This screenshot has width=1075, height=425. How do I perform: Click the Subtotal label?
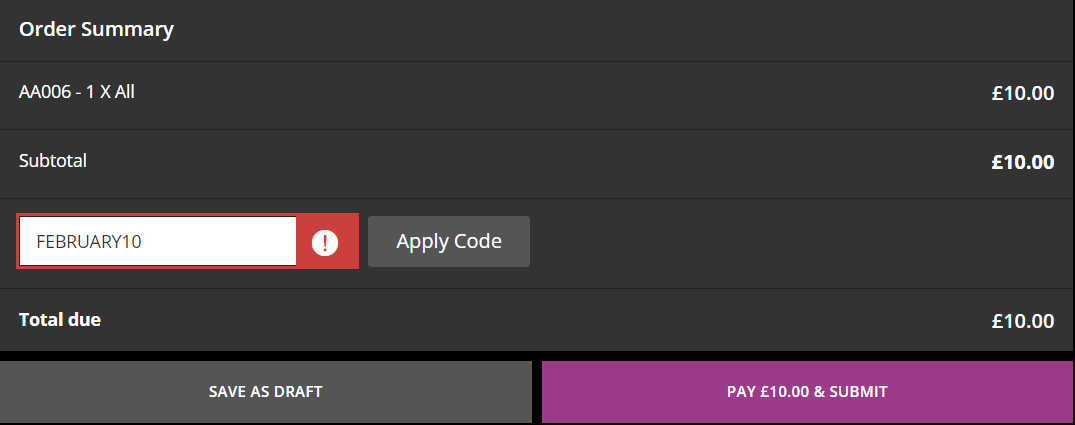53,161
